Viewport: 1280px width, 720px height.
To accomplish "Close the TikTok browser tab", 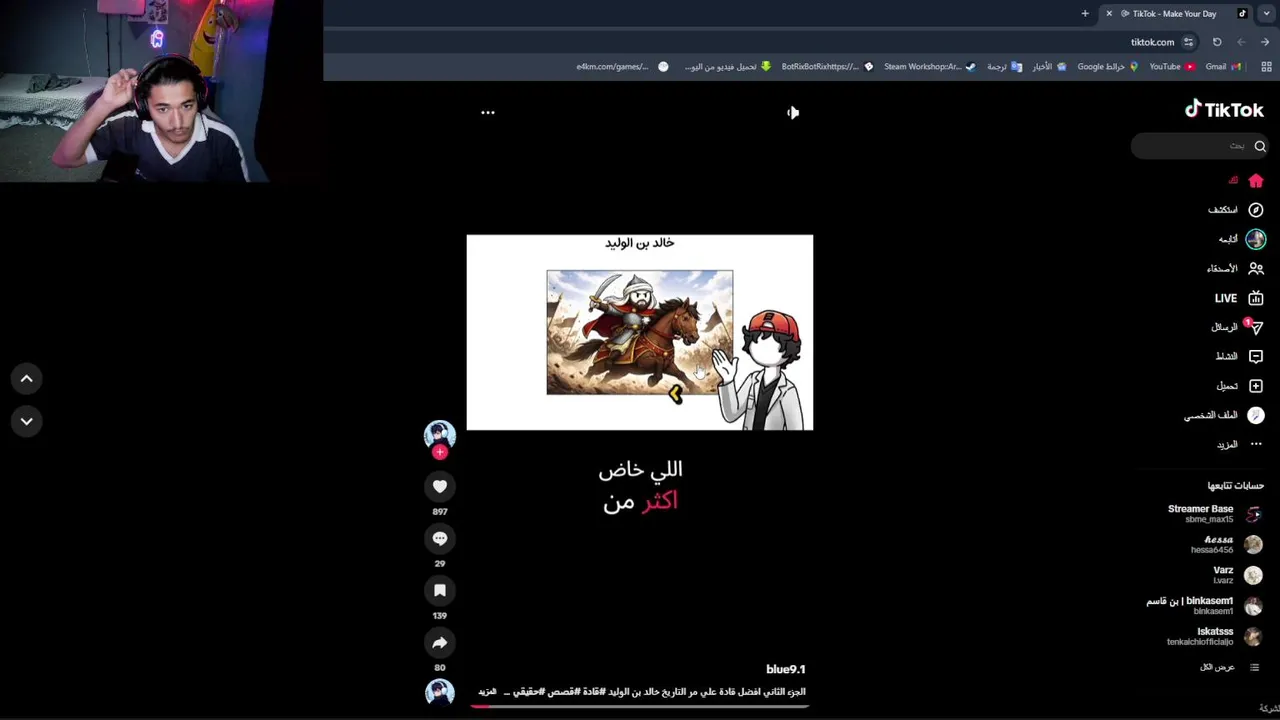I will [1109, 13].
